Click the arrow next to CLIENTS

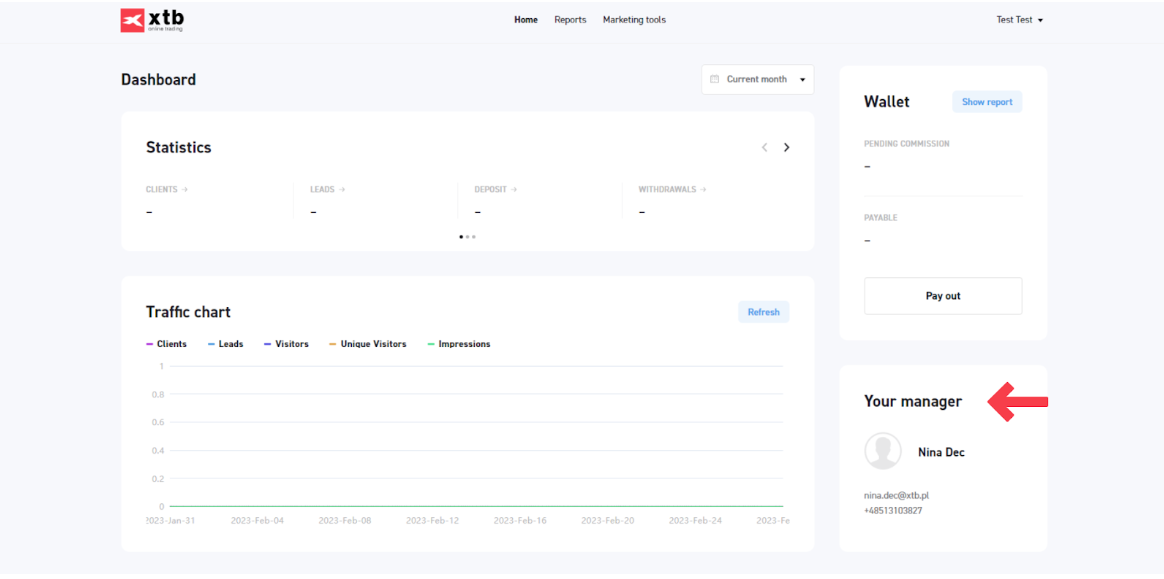[x=184, y=189]
